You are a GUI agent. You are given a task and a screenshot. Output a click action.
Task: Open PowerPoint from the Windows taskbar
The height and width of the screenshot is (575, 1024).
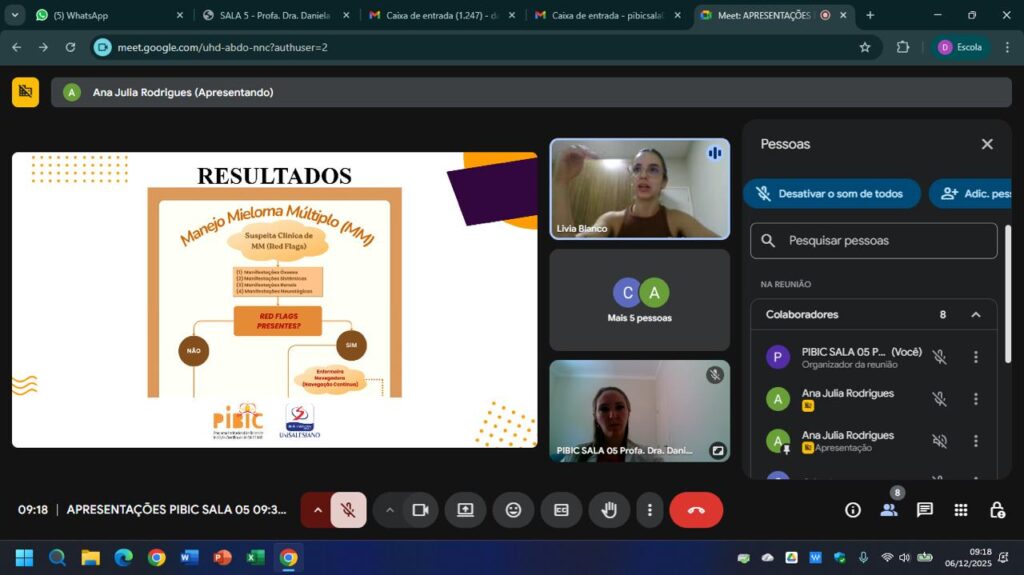tap(222, 557)
